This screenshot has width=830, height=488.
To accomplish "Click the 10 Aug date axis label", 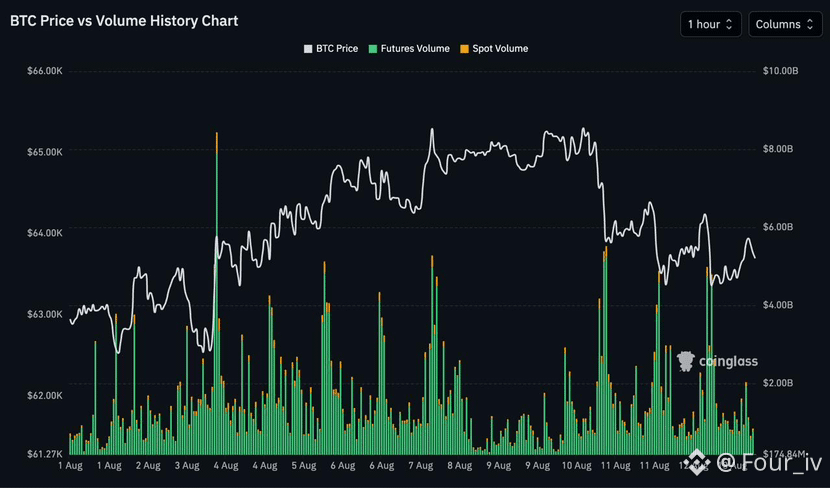I will pyautogui.click(x=576, y=466).
